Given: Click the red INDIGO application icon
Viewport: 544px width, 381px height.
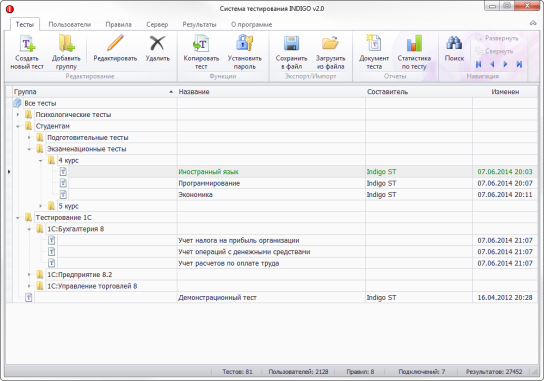Looking at the screenshot, I should point(10,9).
